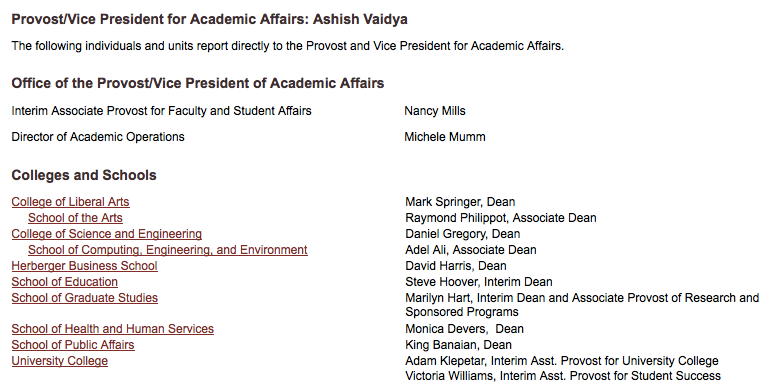Open the College of Liberal Arts link
This screenshot has width=777, height=389.
click(x=70, y=202)
